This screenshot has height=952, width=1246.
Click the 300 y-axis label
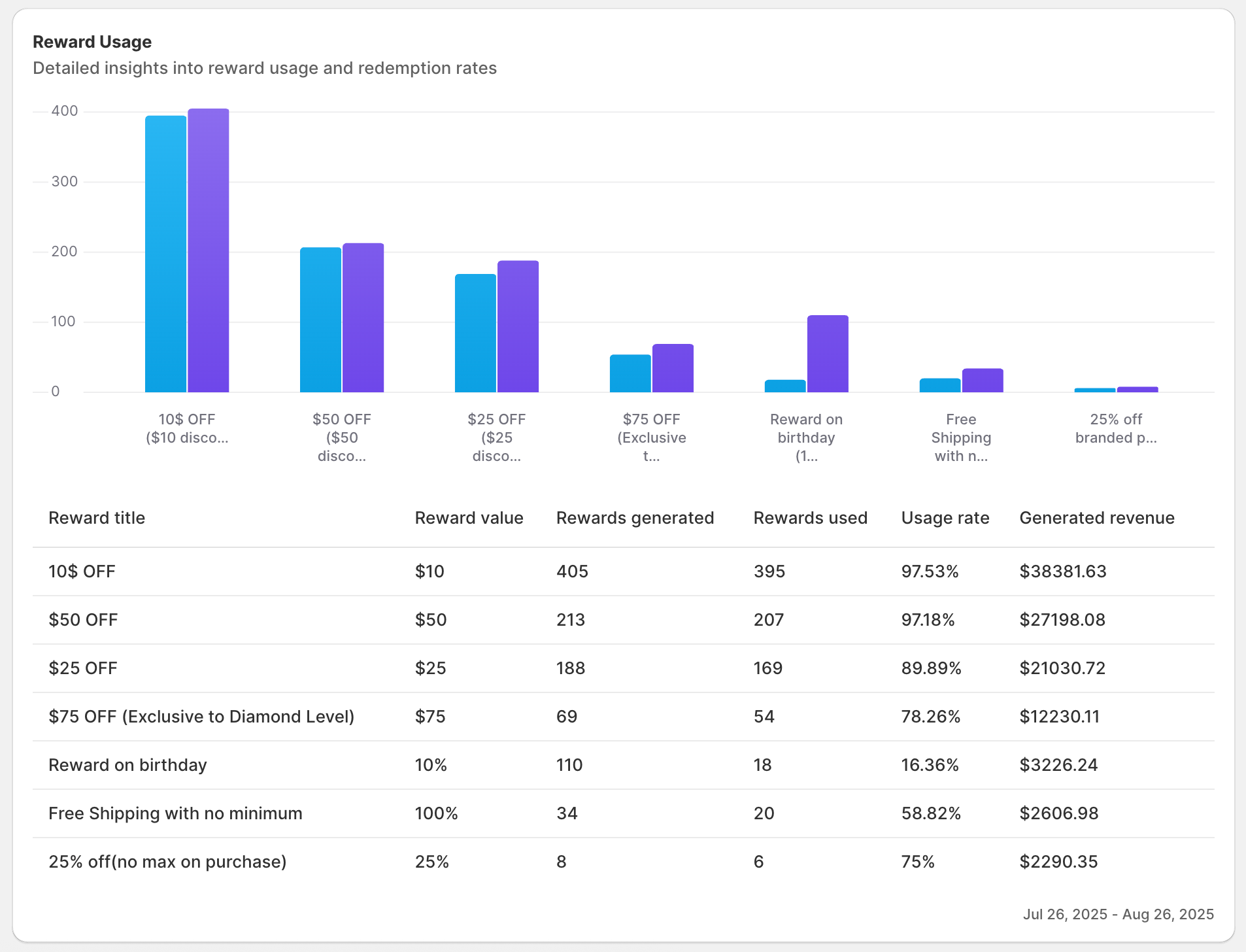tap(65, 182)
